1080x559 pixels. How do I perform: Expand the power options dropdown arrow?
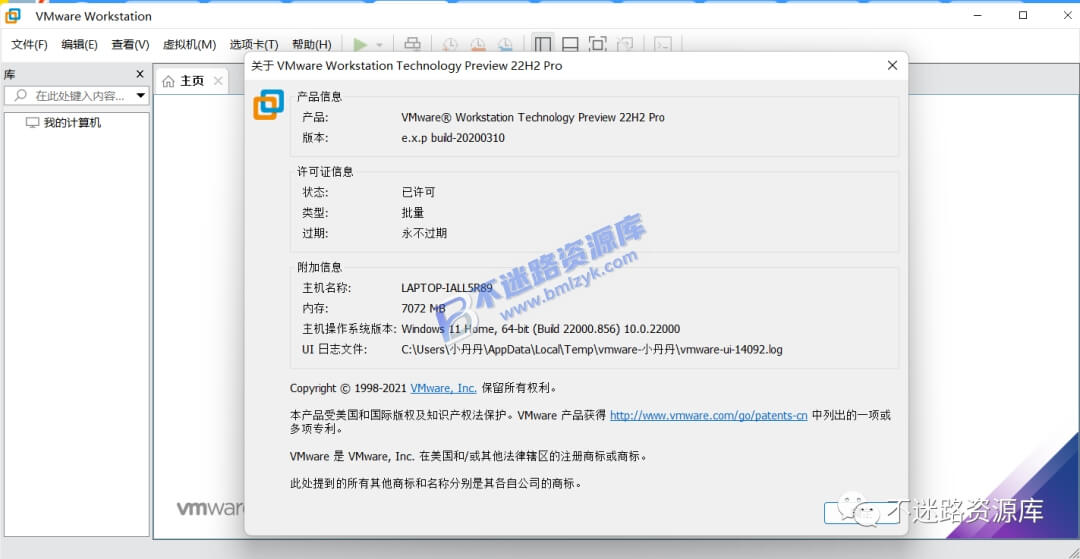(x=380, y=45)
